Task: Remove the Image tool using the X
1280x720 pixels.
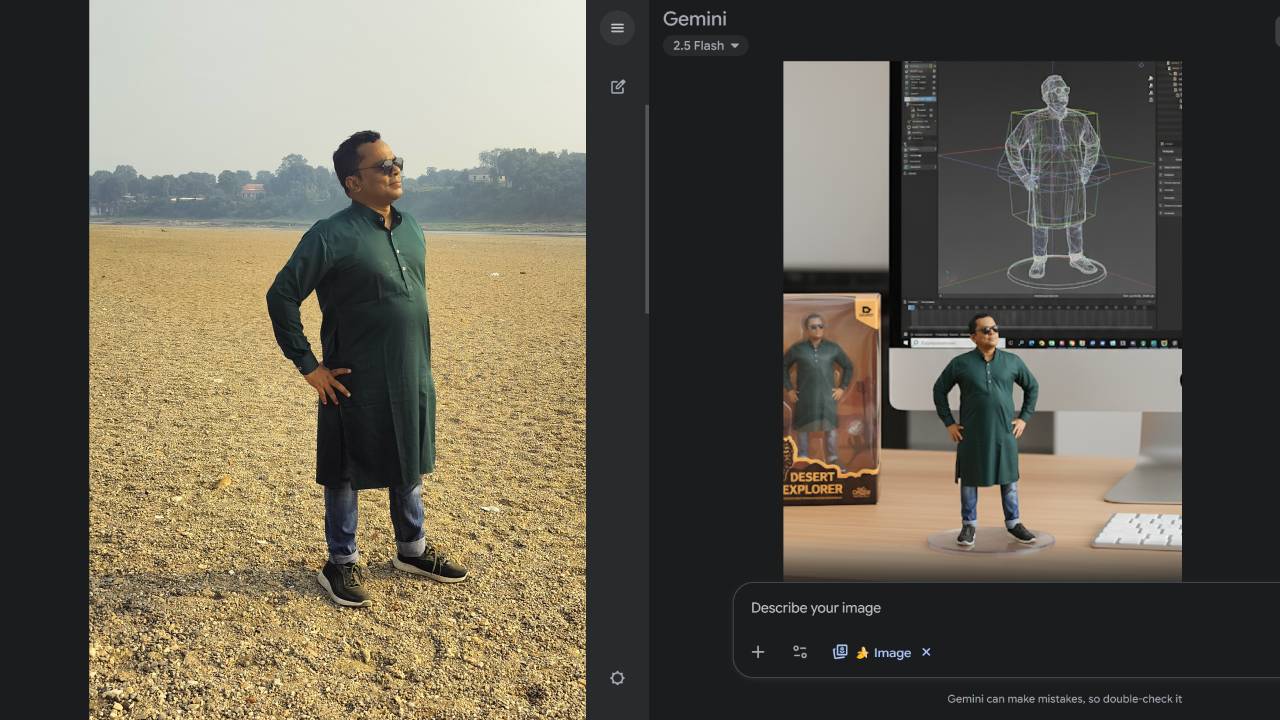Action: pos(926,652)
